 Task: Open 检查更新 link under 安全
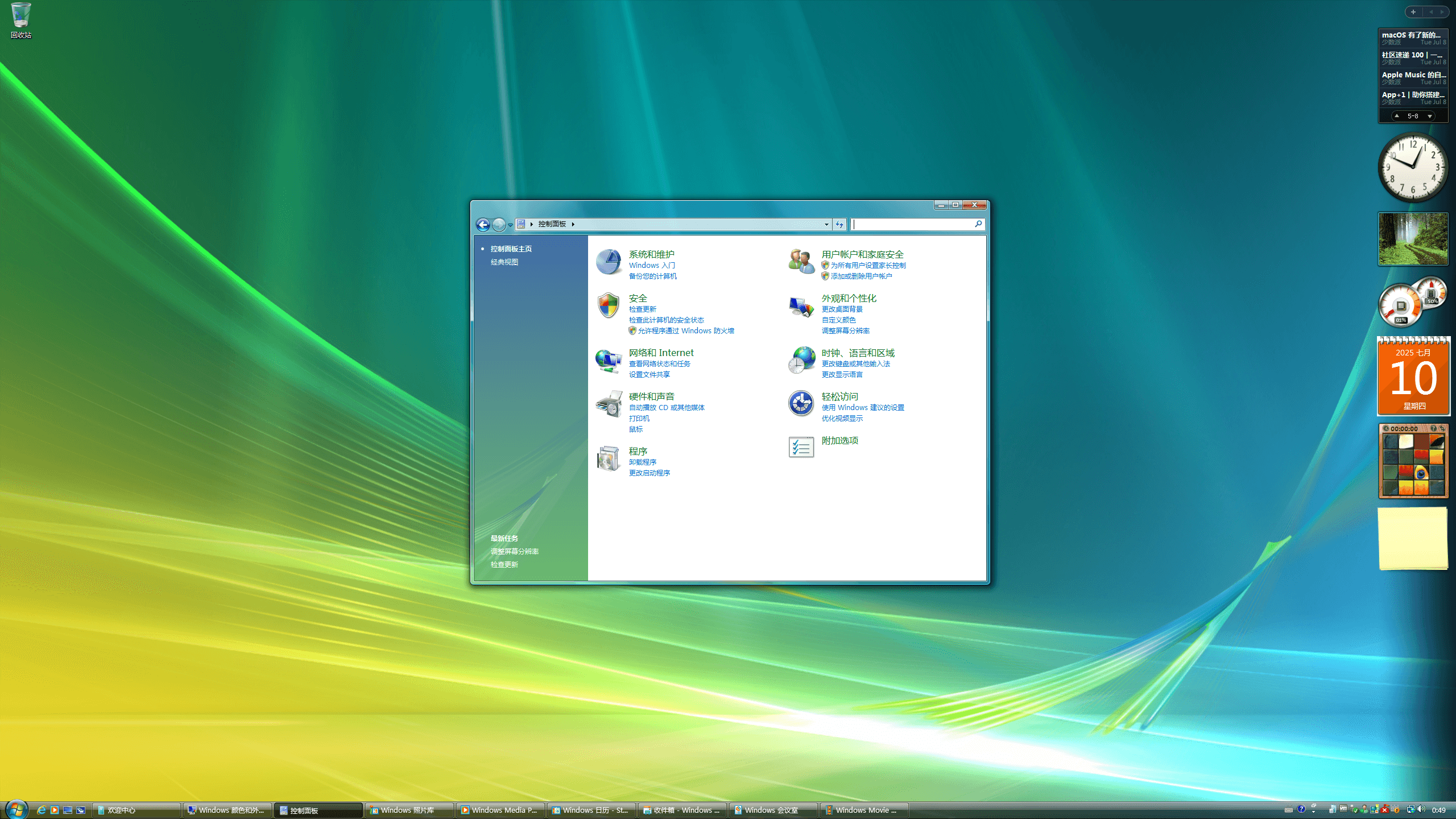[642, 309]
